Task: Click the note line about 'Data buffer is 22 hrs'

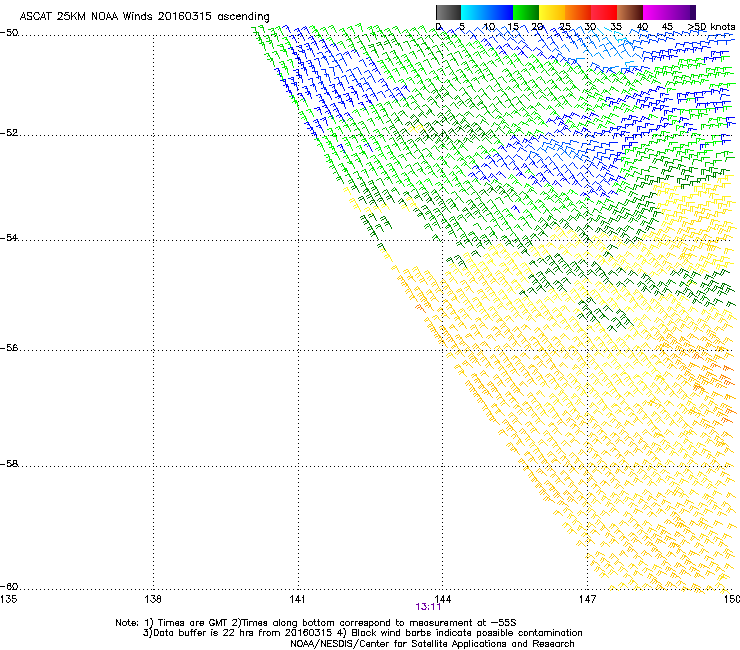Action: coord(362,633)
